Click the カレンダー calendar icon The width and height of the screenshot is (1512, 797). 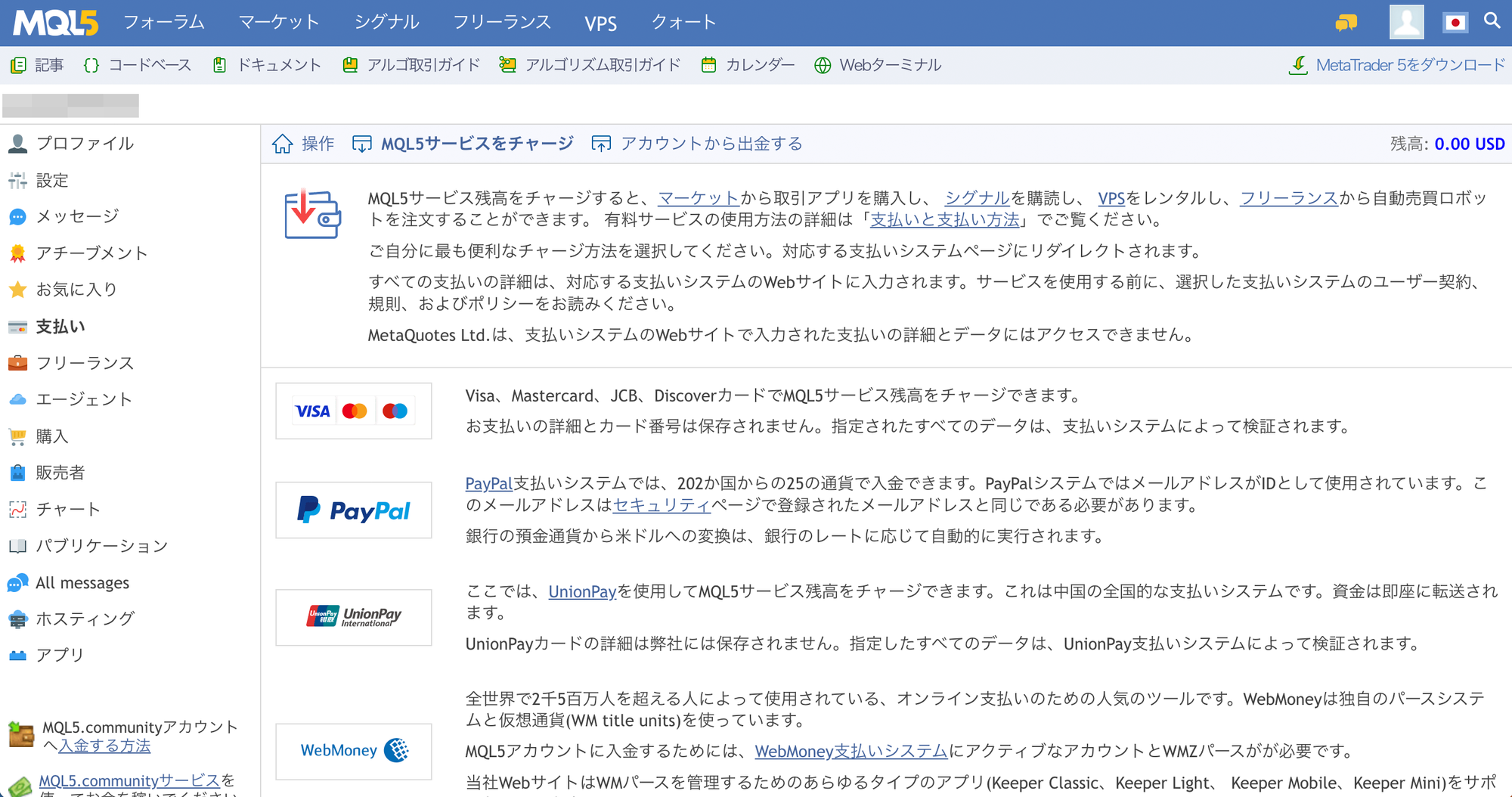coord(708,65)
